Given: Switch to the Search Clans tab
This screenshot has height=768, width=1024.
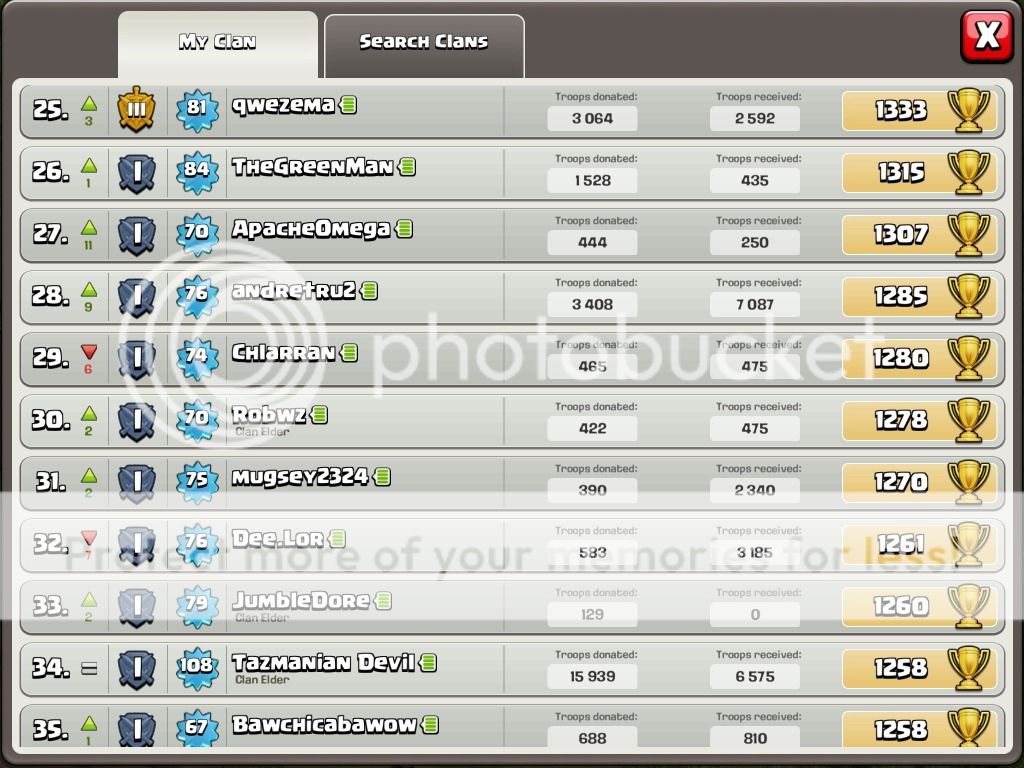Looking at the screenshot, I should tap(424, 46).
